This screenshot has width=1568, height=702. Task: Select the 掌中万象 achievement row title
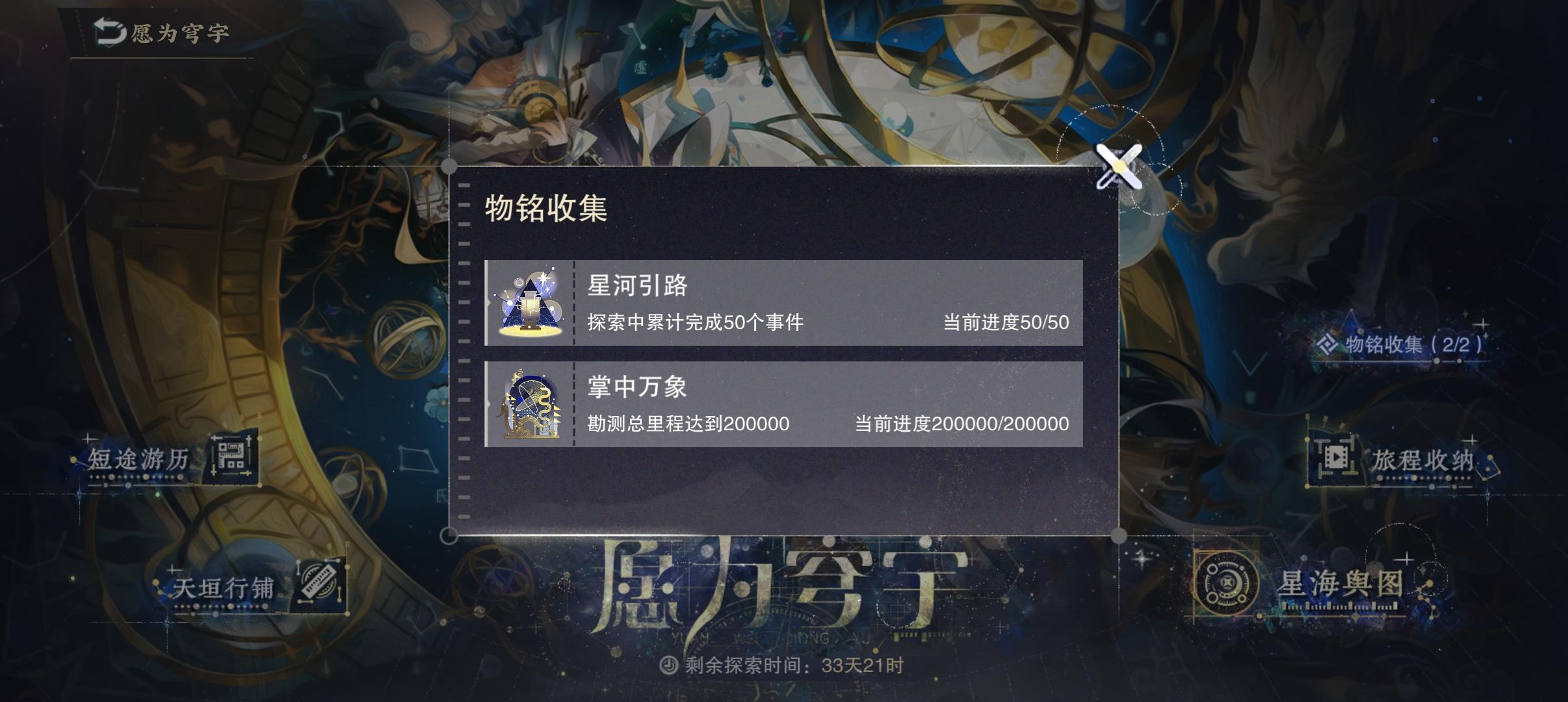[637, 387]
